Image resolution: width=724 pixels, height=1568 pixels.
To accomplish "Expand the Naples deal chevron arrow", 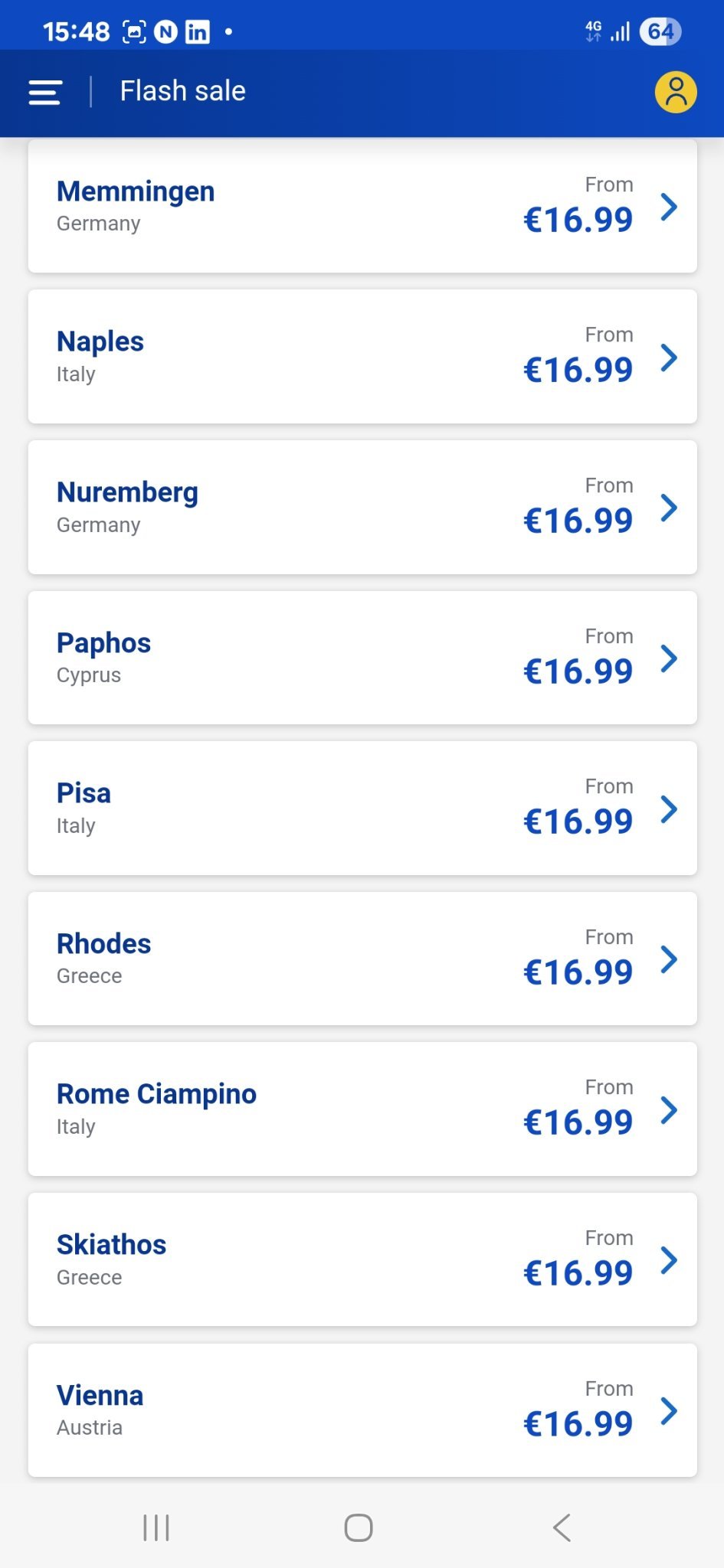I will point(669,358).
